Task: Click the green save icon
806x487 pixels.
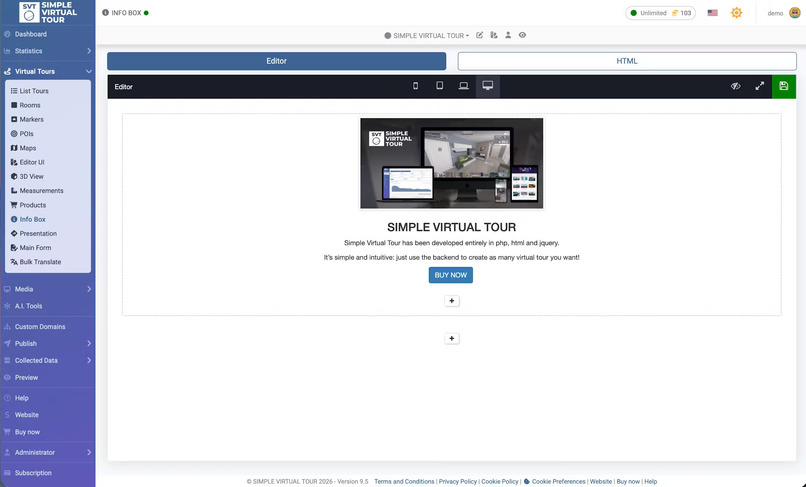Action: (x=784, y=86)
